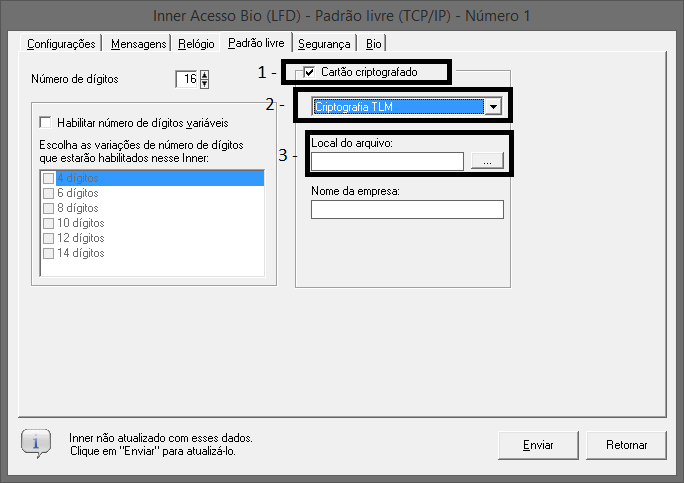The height and width of the screenshot is (483, 684).
Task: Focus the Nome da empresa field
Action: tap(407, 209)
